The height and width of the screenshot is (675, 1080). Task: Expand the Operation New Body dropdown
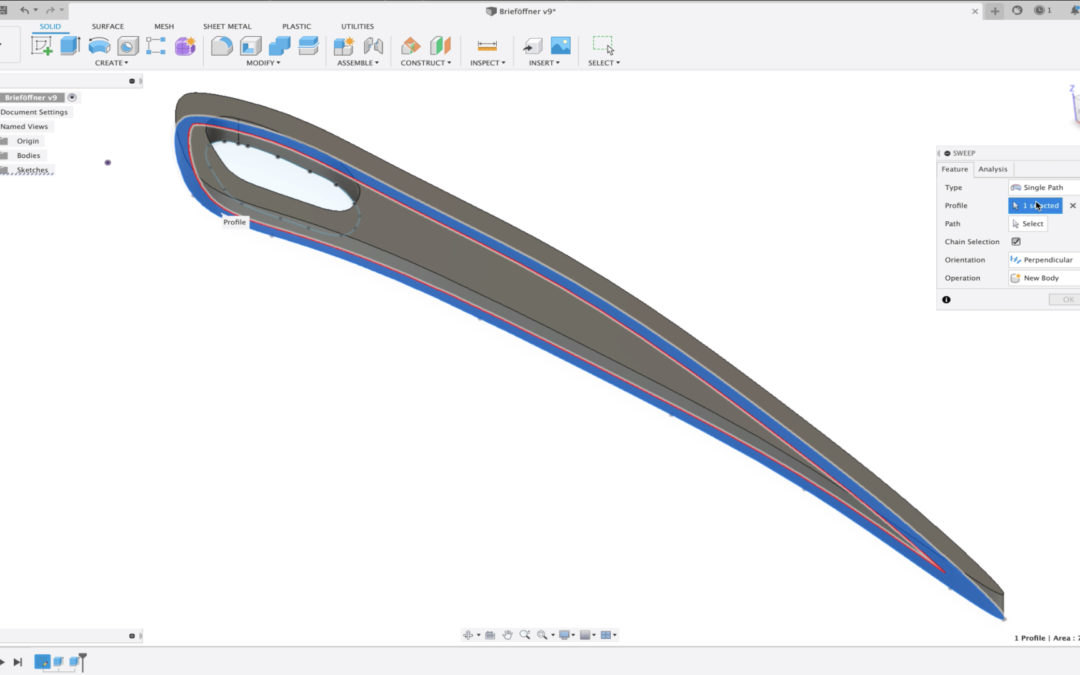(x=1043, y=278)
